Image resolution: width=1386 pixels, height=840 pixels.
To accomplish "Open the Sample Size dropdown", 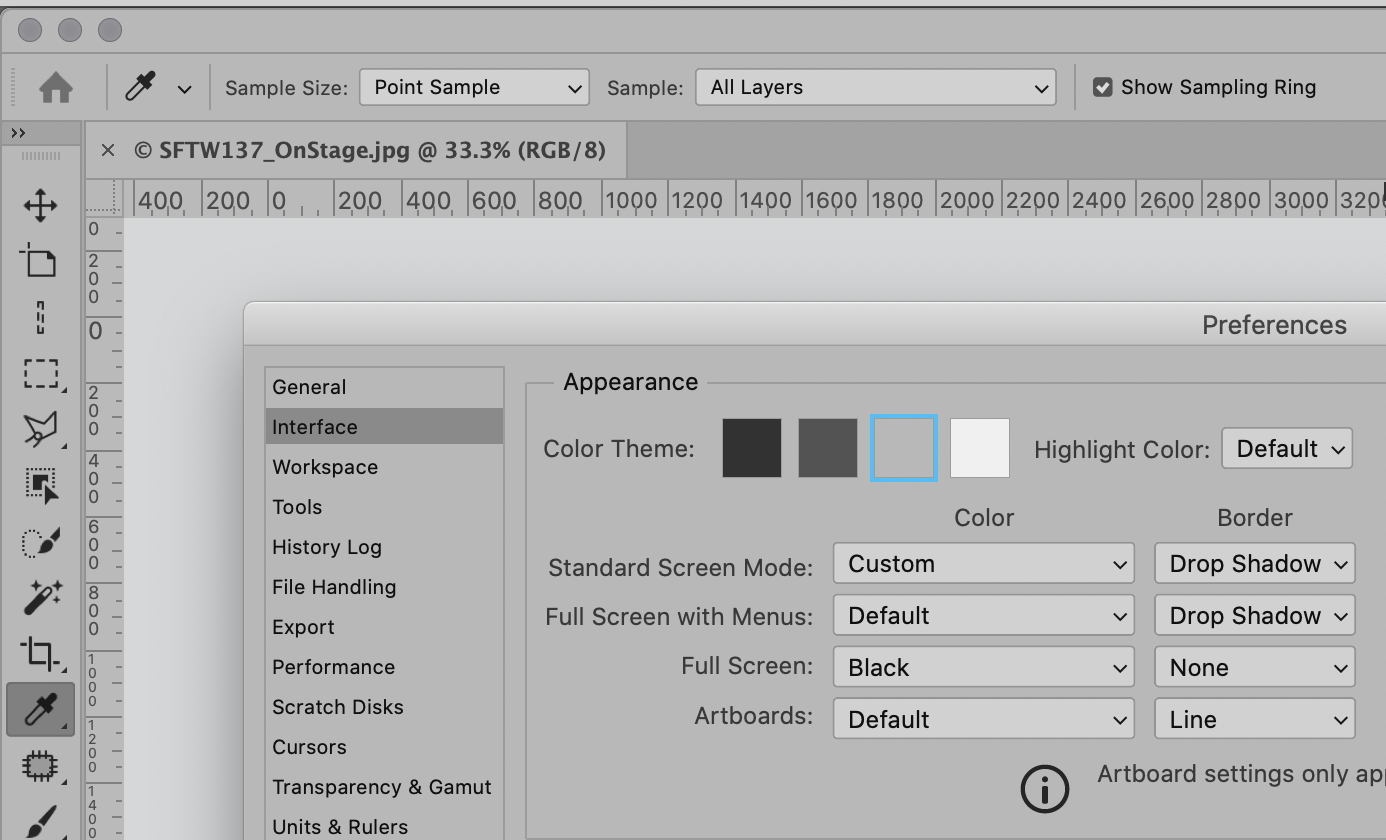I will 474,87.
